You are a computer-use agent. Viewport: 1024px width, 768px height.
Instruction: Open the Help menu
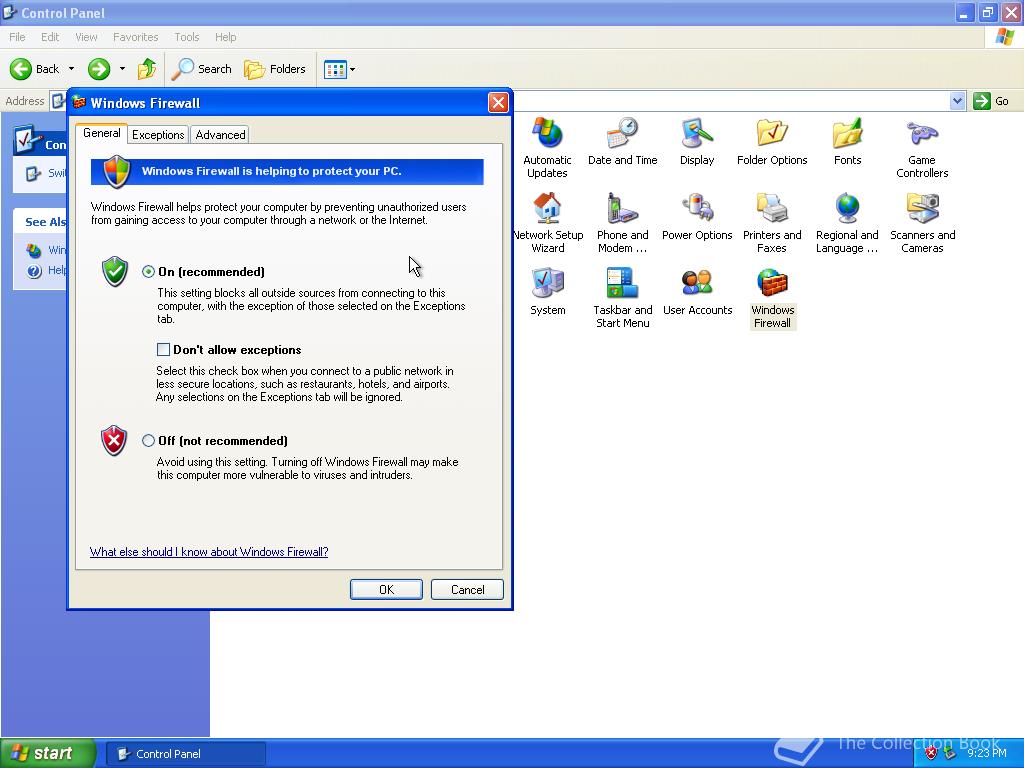225,37
